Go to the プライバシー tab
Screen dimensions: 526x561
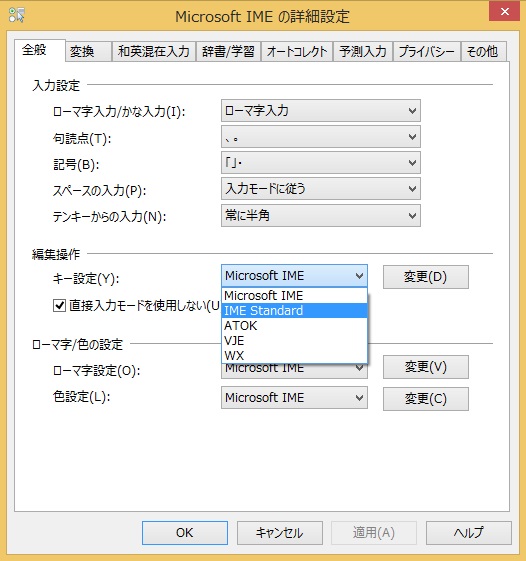click(427, 52)
